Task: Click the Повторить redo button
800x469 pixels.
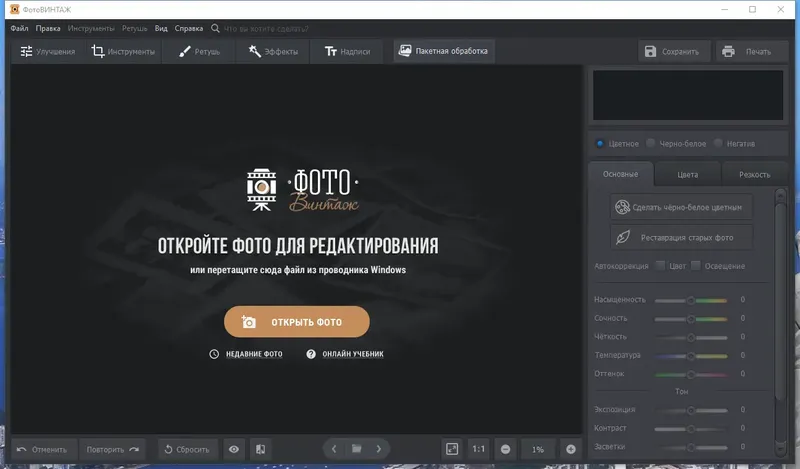Action: coord(113,450)
